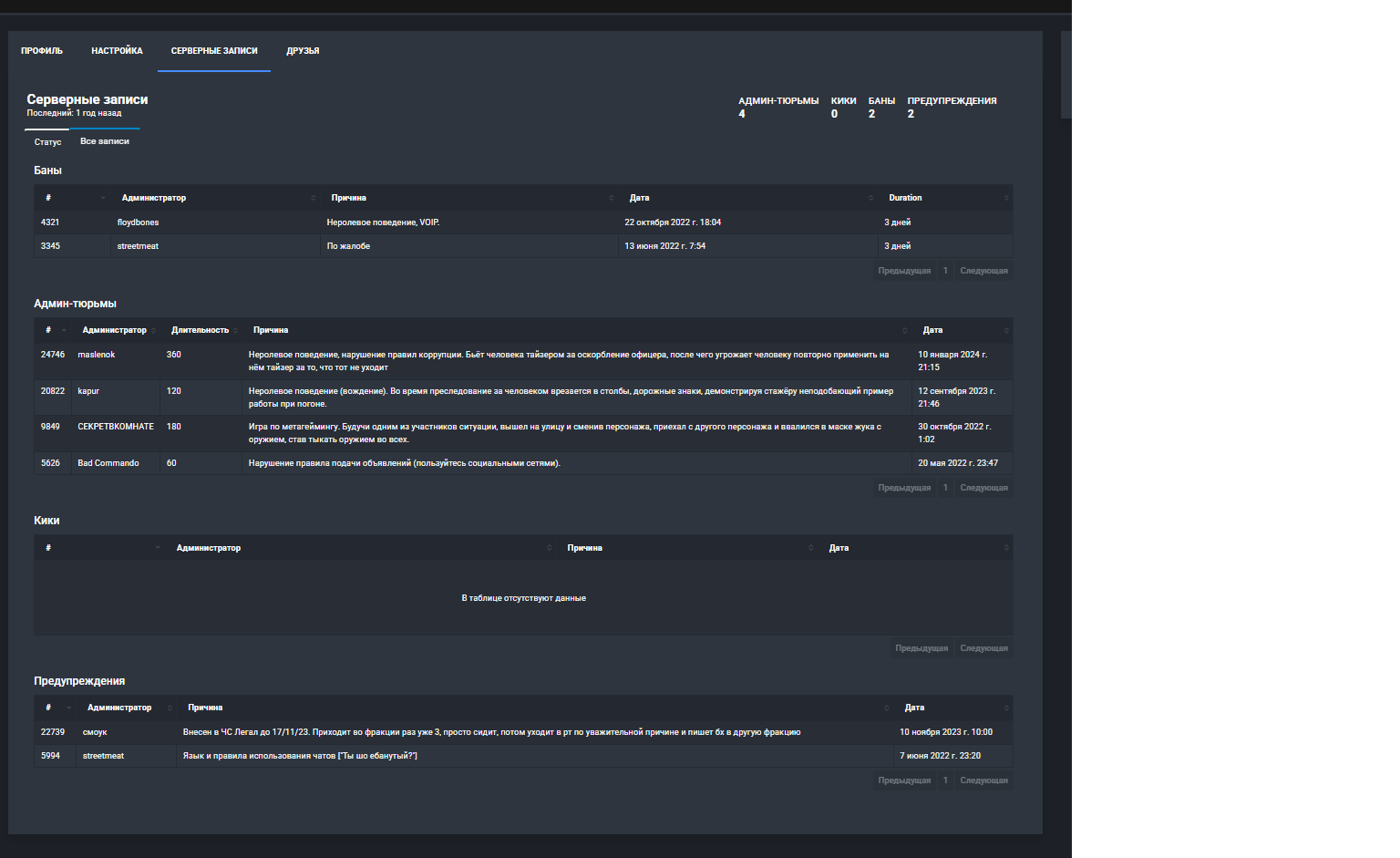Viewport: 1400px width, 858px height.
Task: Click Предыдущая under the Предупреждения table
Action: 904,780
